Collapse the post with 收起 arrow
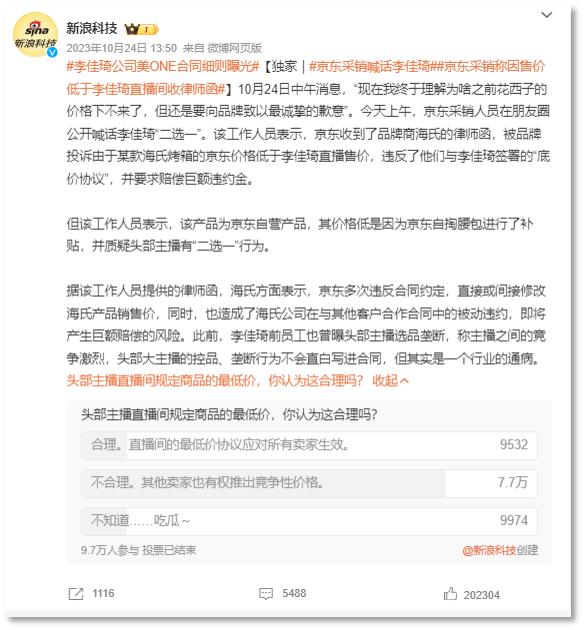The width and height of the screenshot is (584, 630). click(x=390, y=380)
